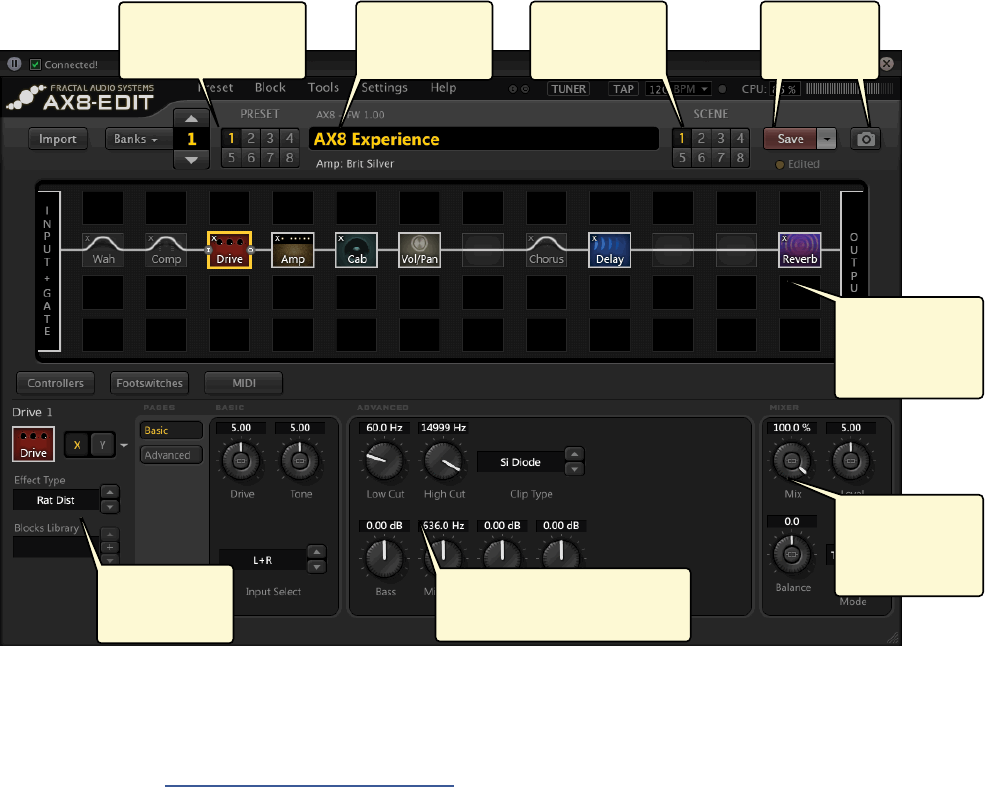Select the Amp block in the grid
The height and width of the screenshot is (787, 985).
293,250
